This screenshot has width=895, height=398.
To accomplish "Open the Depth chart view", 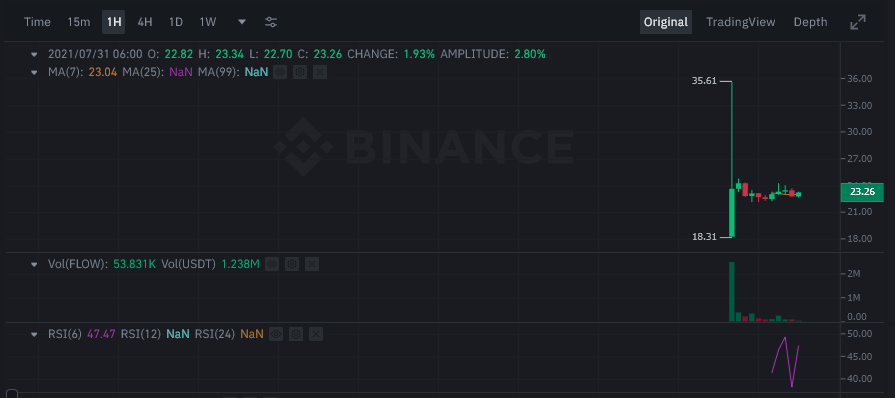I will [x=810, y=22].
